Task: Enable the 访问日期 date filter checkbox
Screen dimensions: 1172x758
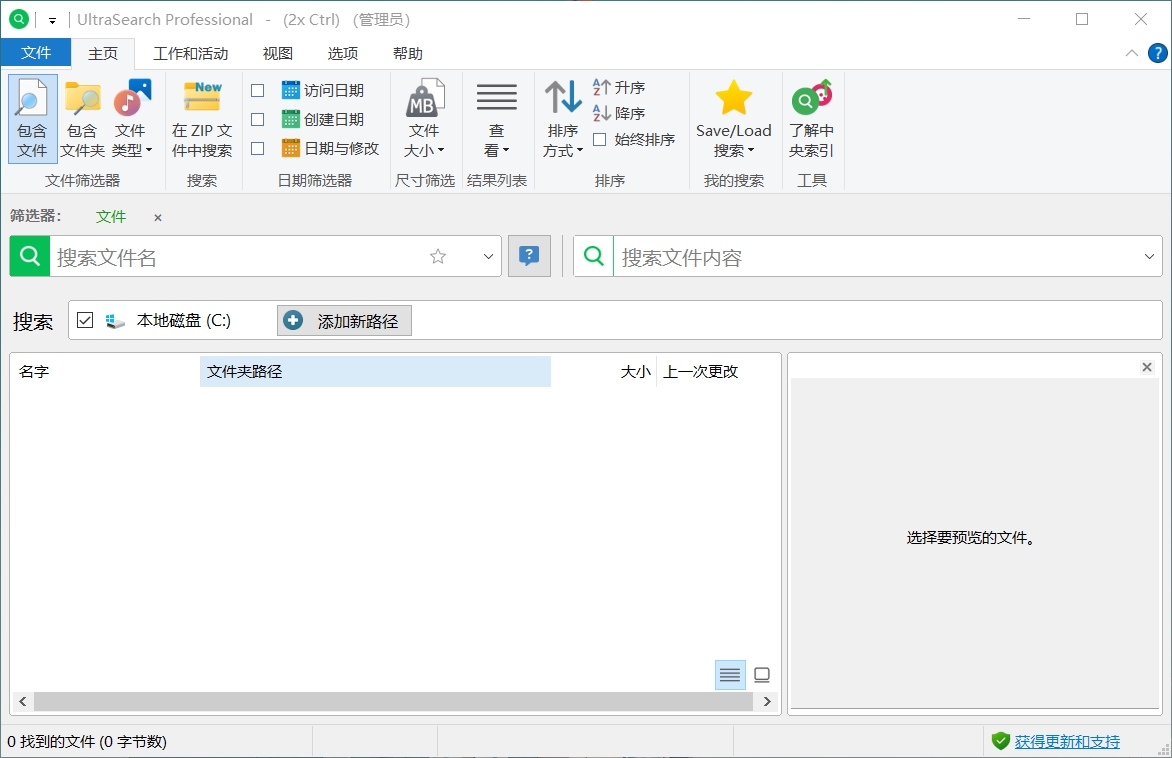Action: point(257,89)
